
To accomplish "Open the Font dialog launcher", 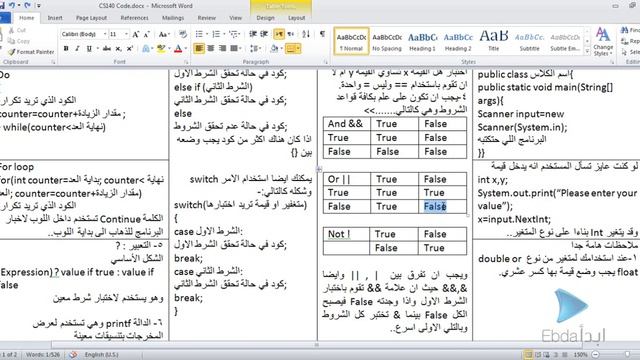I will 186,62.
